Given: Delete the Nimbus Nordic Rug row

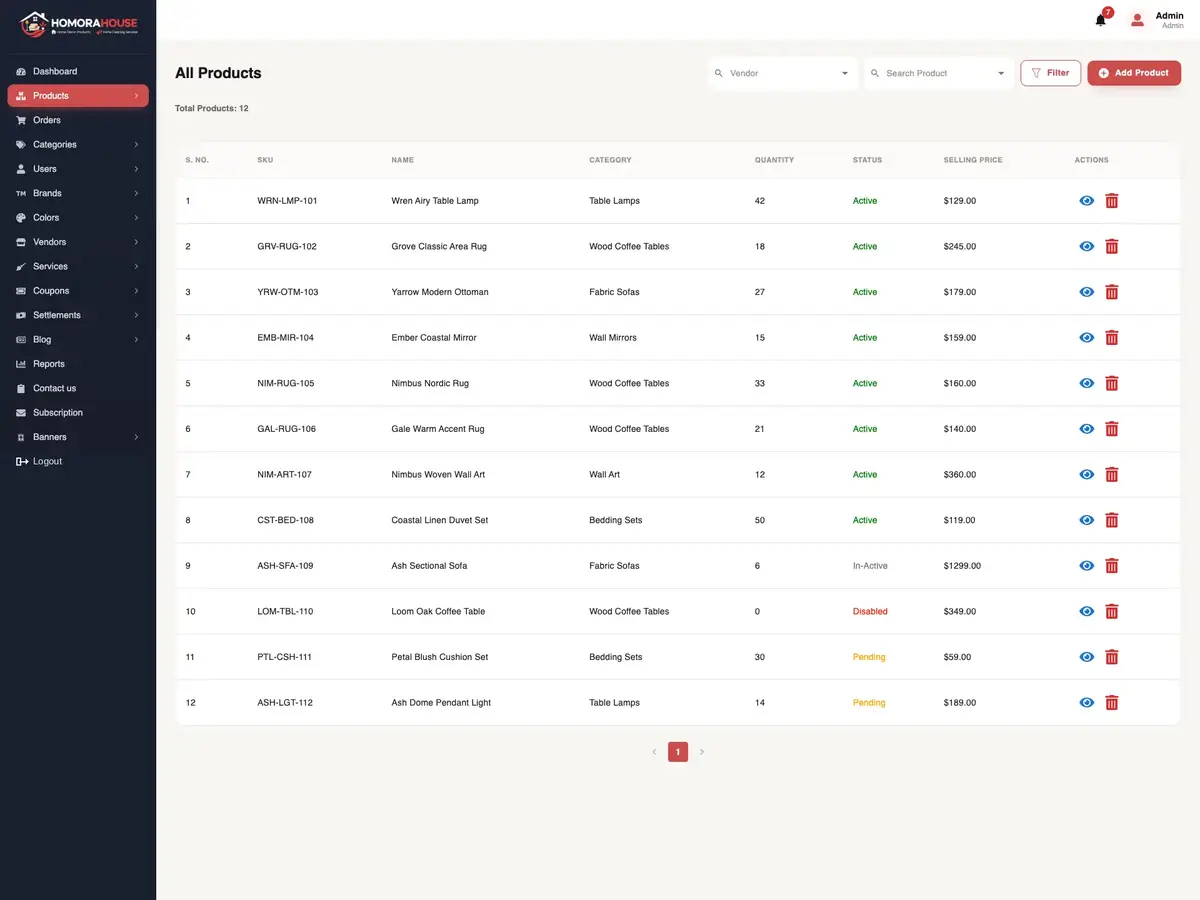Looking at the screenshot, I should click(x=1111, y=384).
